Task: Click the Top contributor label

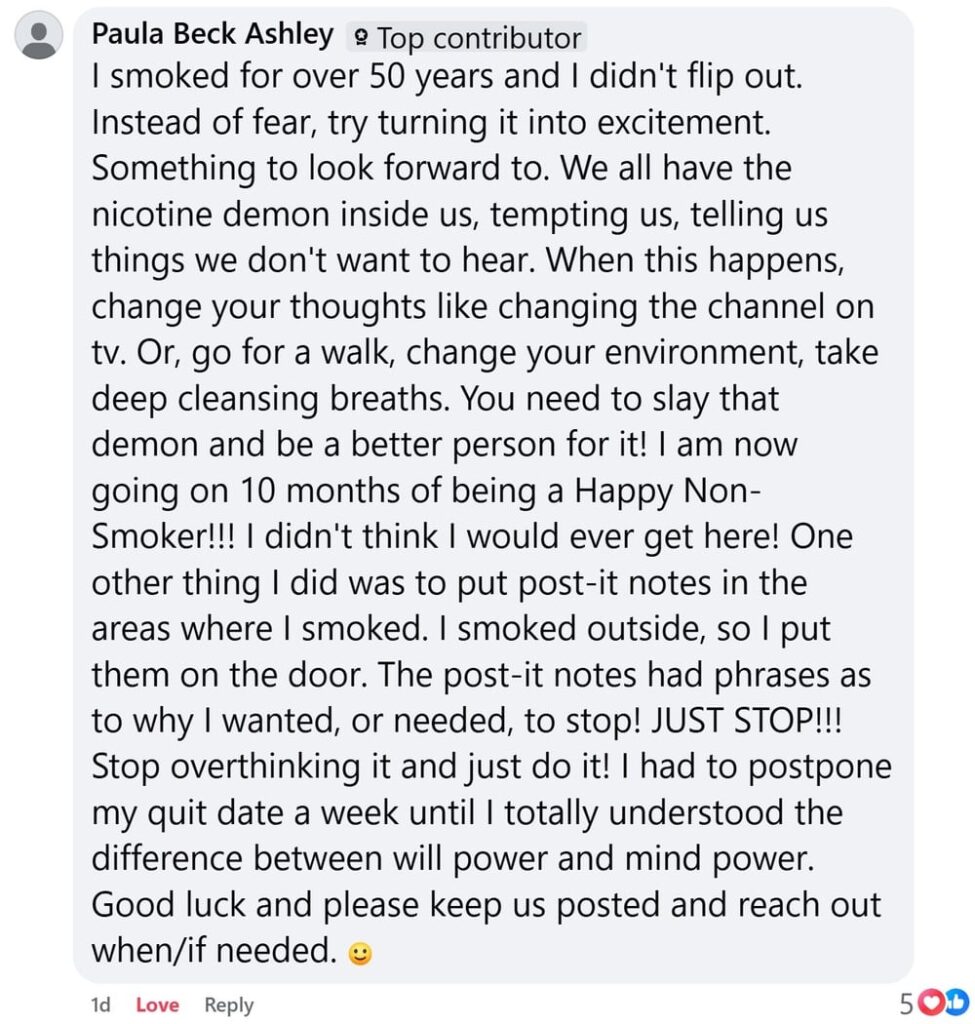Action: (478, 39)
